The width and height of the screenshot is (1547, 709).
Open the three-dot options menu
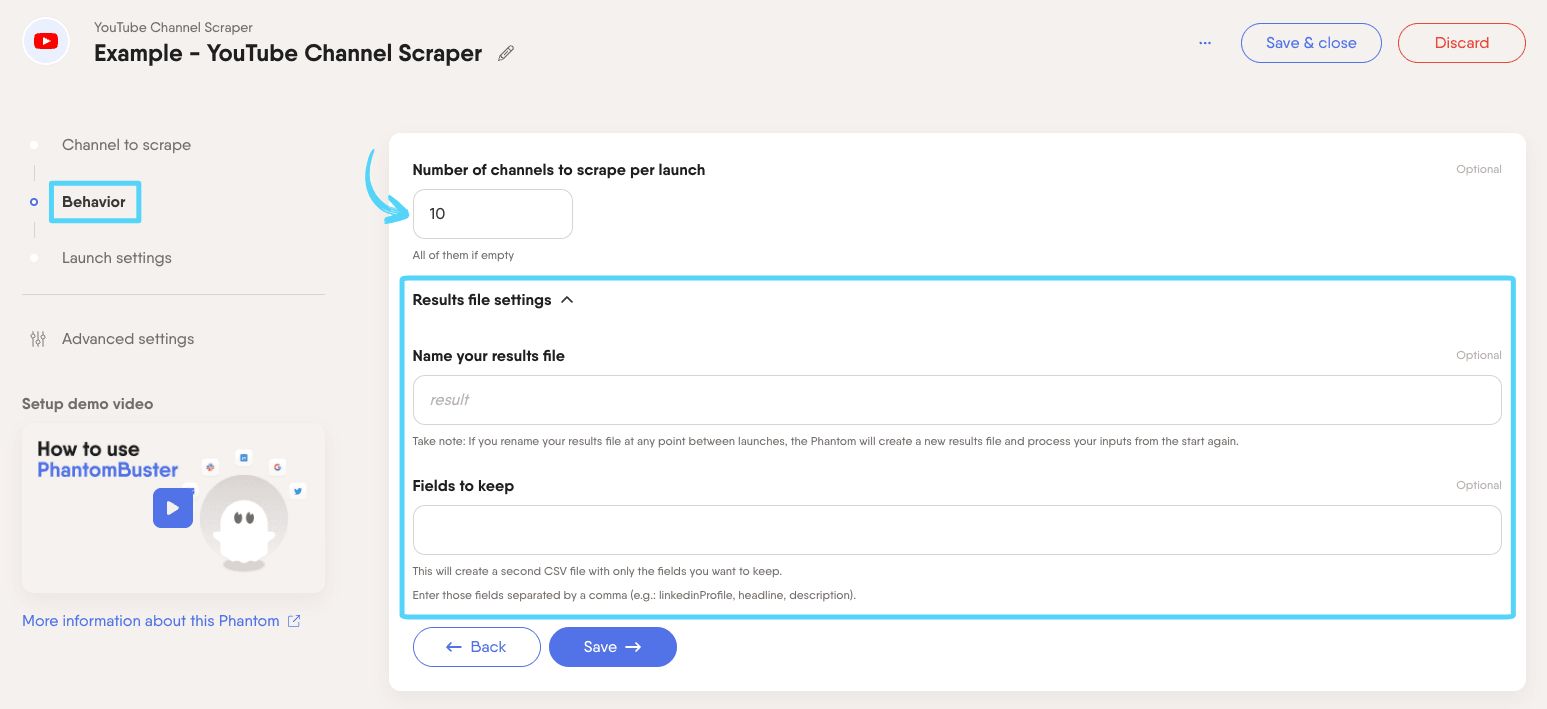click(x=1204, y=43)
